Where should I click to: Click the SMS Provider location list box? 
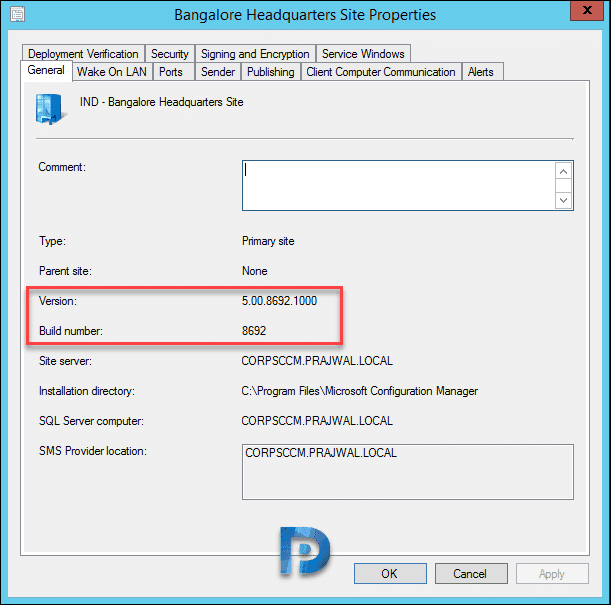[x=408, y=472]
